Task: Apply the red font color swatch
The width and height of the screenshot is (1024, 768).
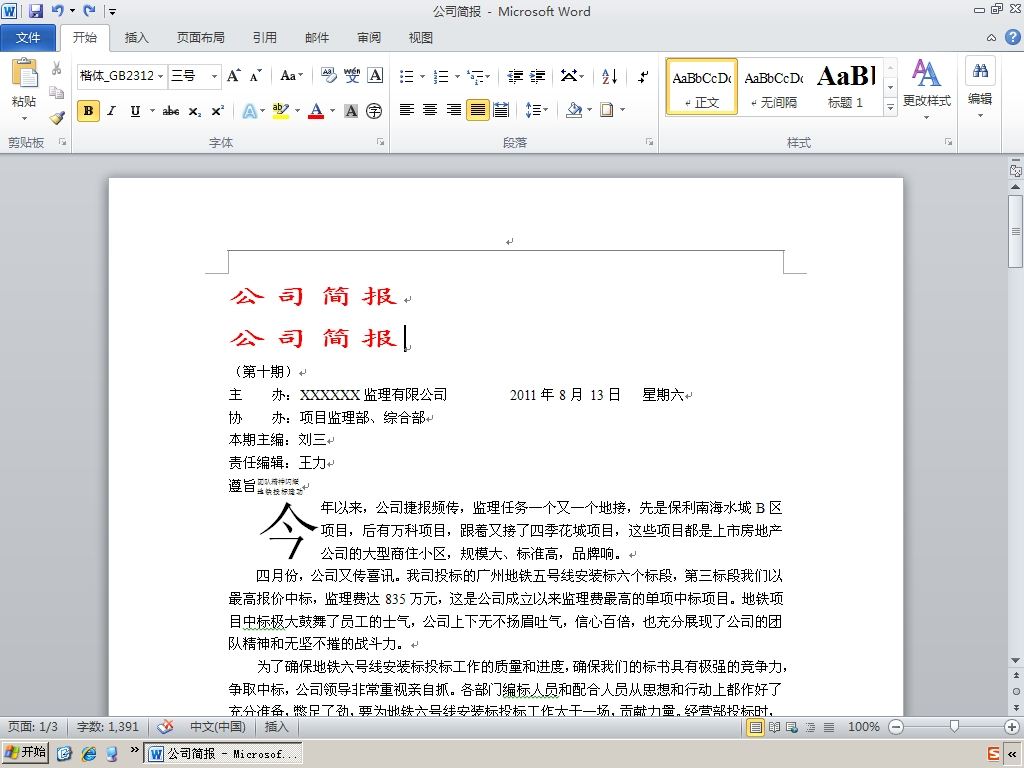Action: click(x=317, y=111)
